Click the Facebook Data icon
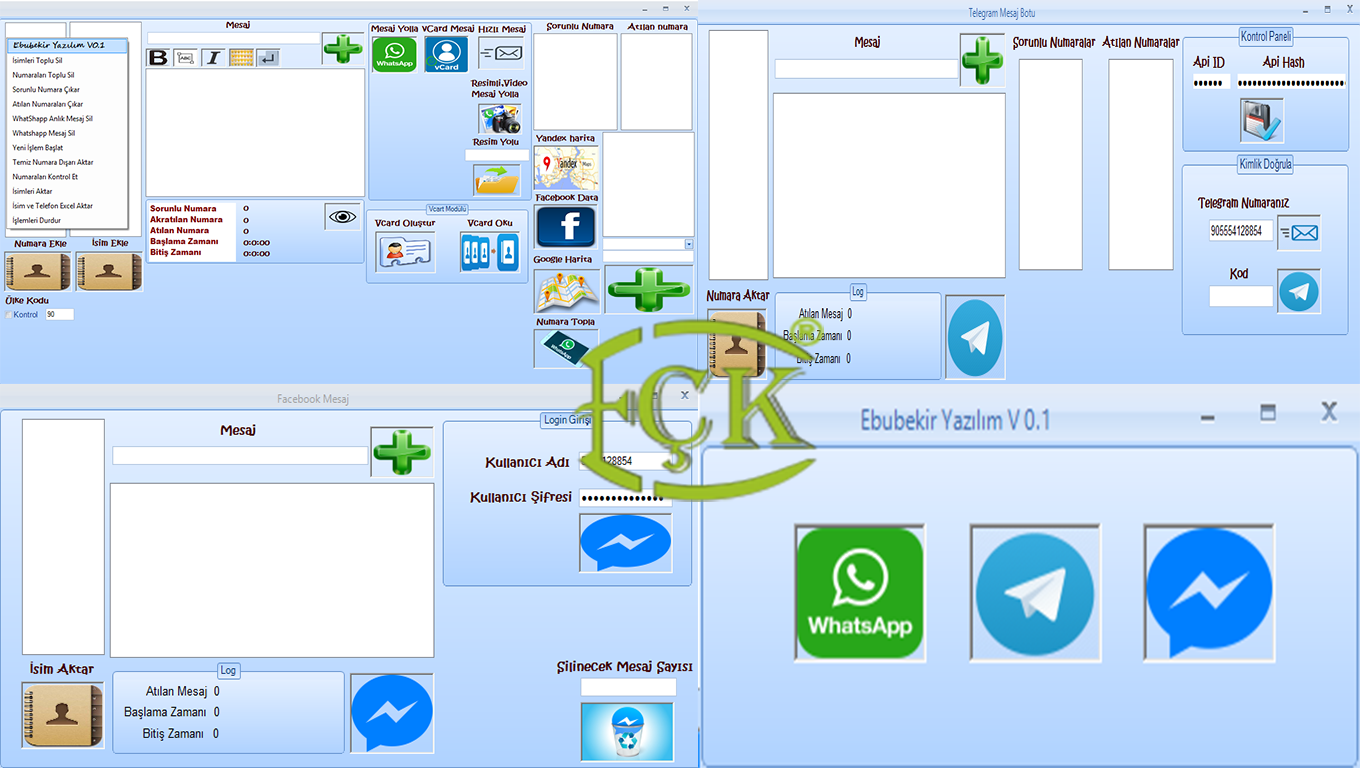The height and width of the screenshot is (768, 1360). [566, 226]
